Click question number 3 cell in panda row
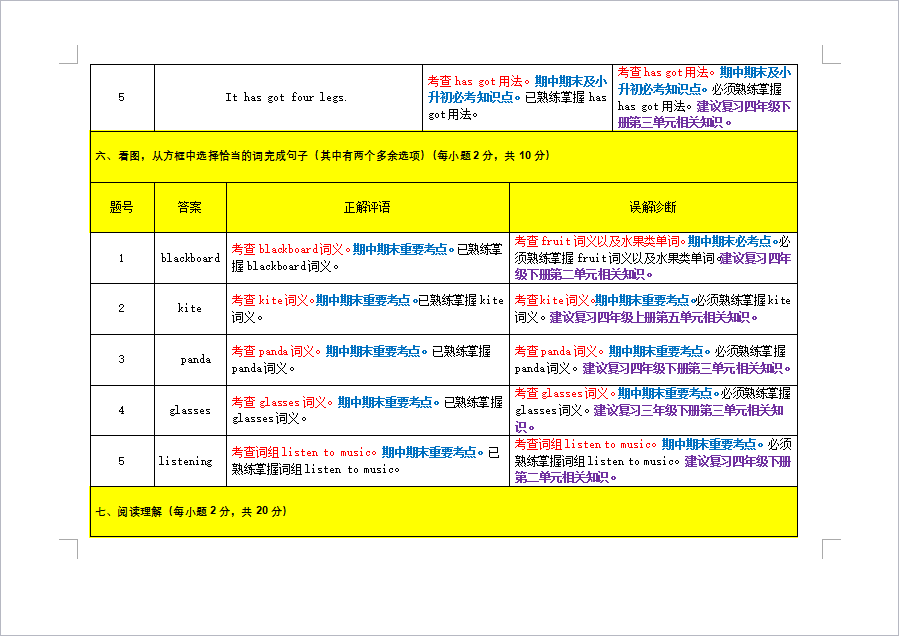 121,359
